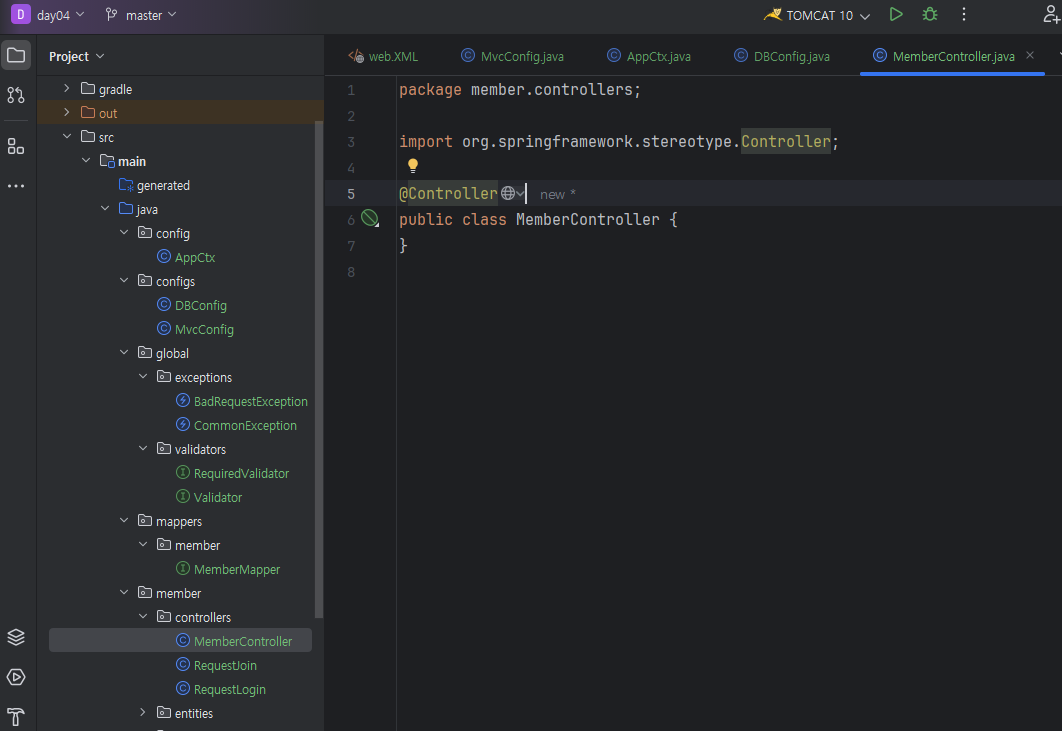Click the green Run button
This screenshot has width=1062, height=731.
tap(896, 15)
